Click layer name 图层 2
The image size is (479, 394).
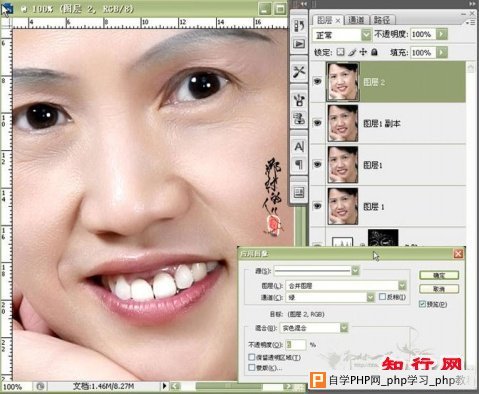(x=374, y=82)
